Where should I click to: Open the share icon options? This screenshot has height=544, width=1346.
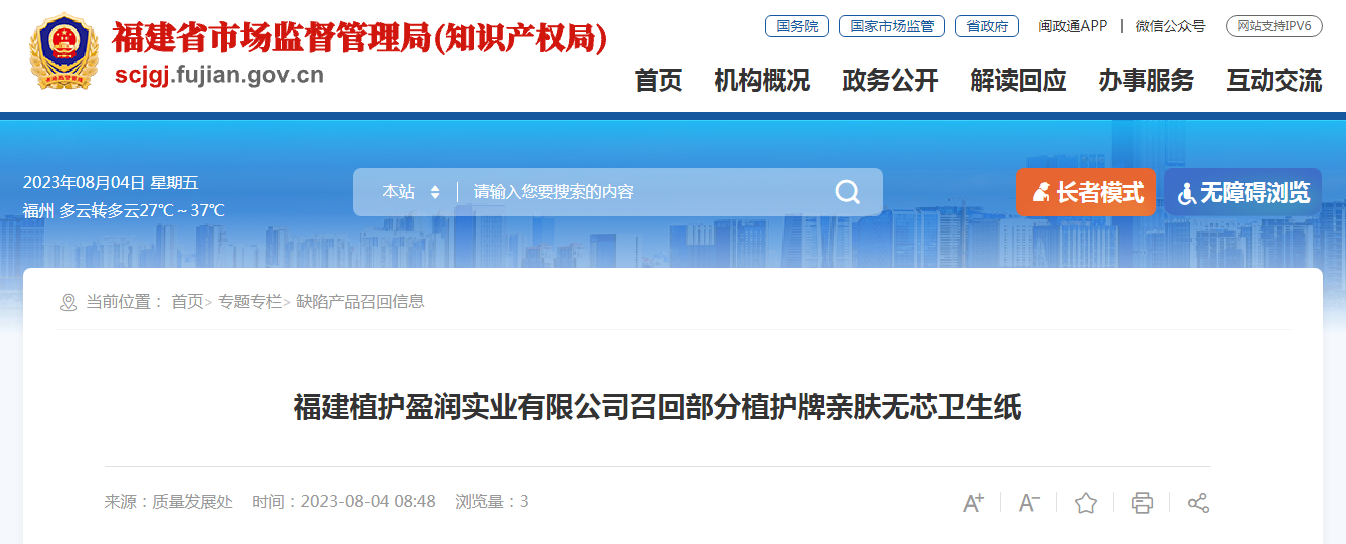[x=1198, y=503]
